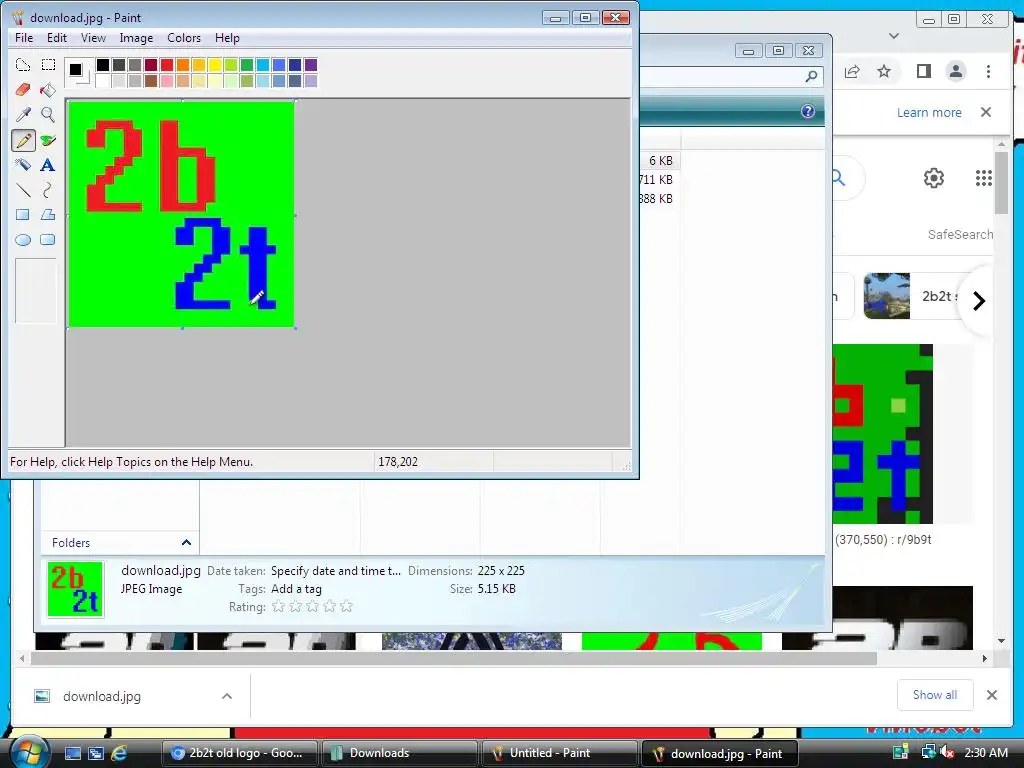Click the download.jpg thumbnail in details pane
The width and height of the screenshot is (1024, 768).
(x=75, y=590)
